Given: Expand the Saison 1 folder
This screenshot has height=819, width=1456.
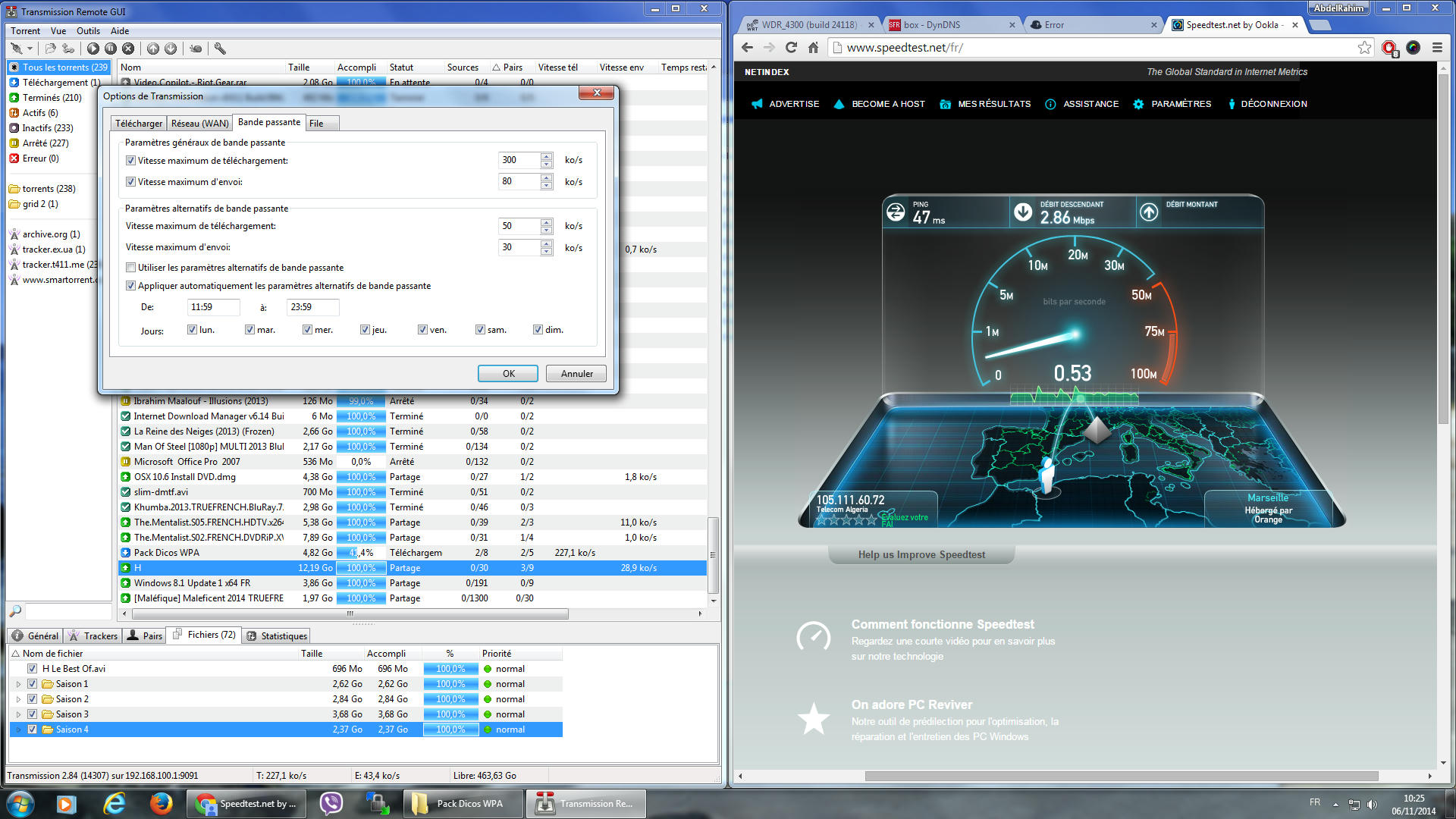Looking at the screenshot, I should [18, 684].
